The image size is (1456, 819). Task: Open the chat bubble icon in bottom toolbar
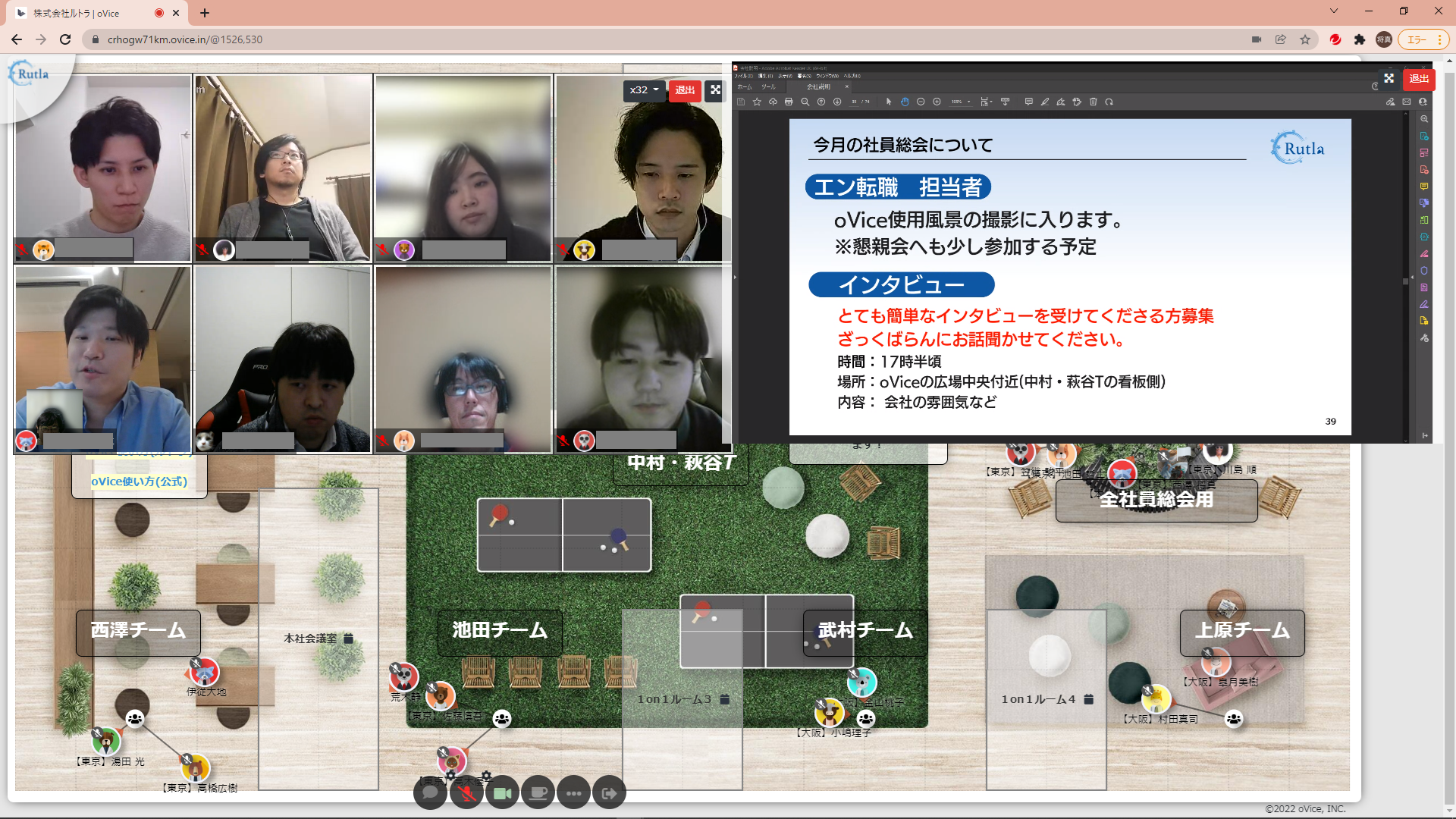430,793
